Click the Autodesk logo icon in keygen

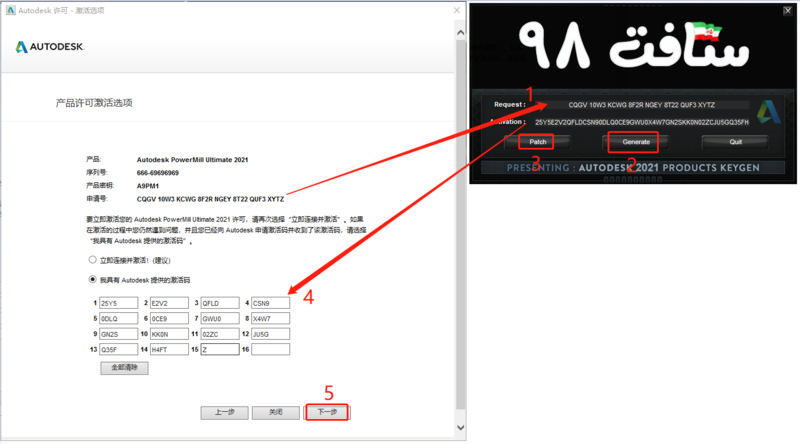[x=768, y=112]
